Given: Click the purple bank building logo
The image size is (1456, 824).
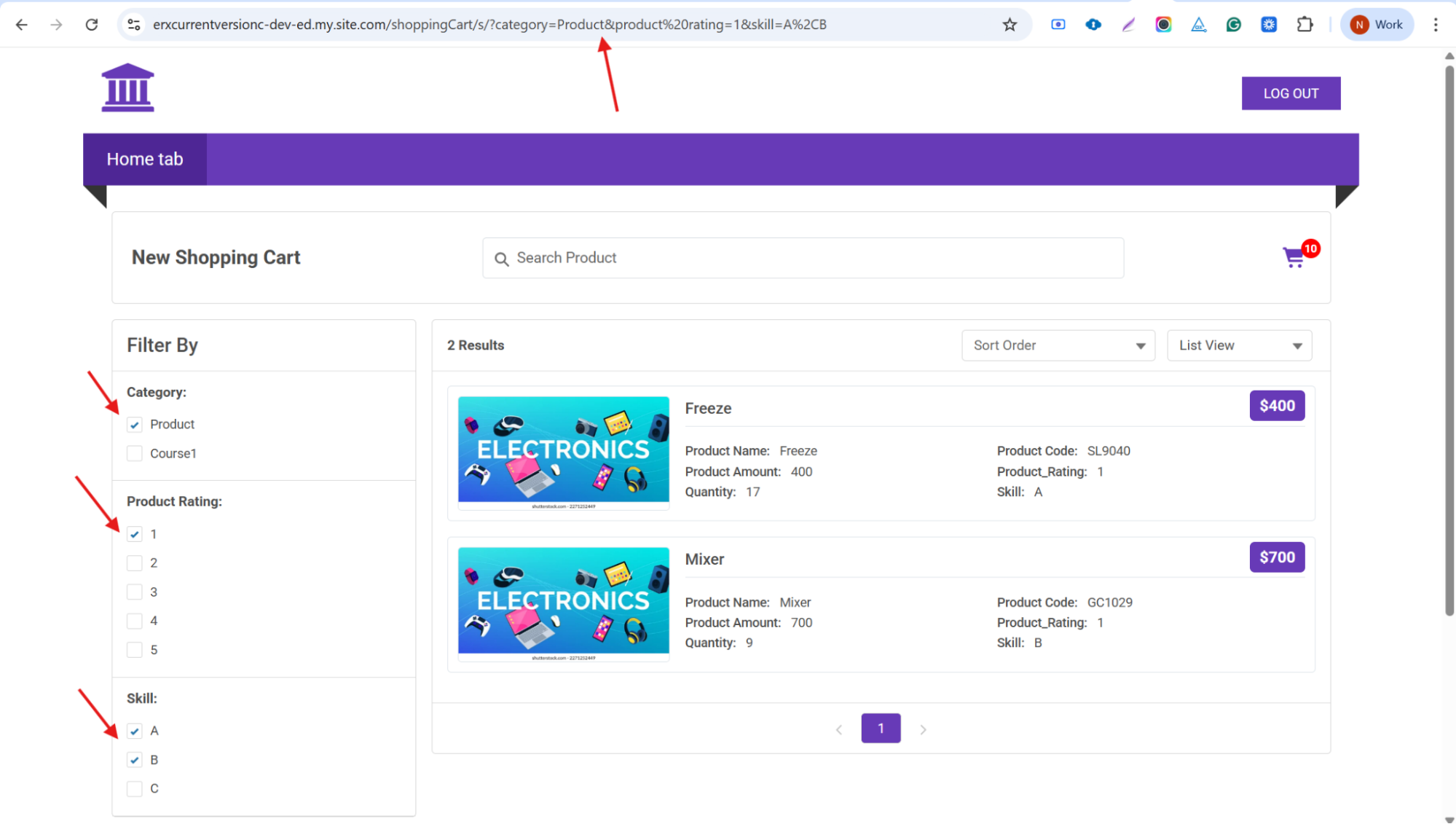Looking at the screenshot, I should (x=127, y=88).
